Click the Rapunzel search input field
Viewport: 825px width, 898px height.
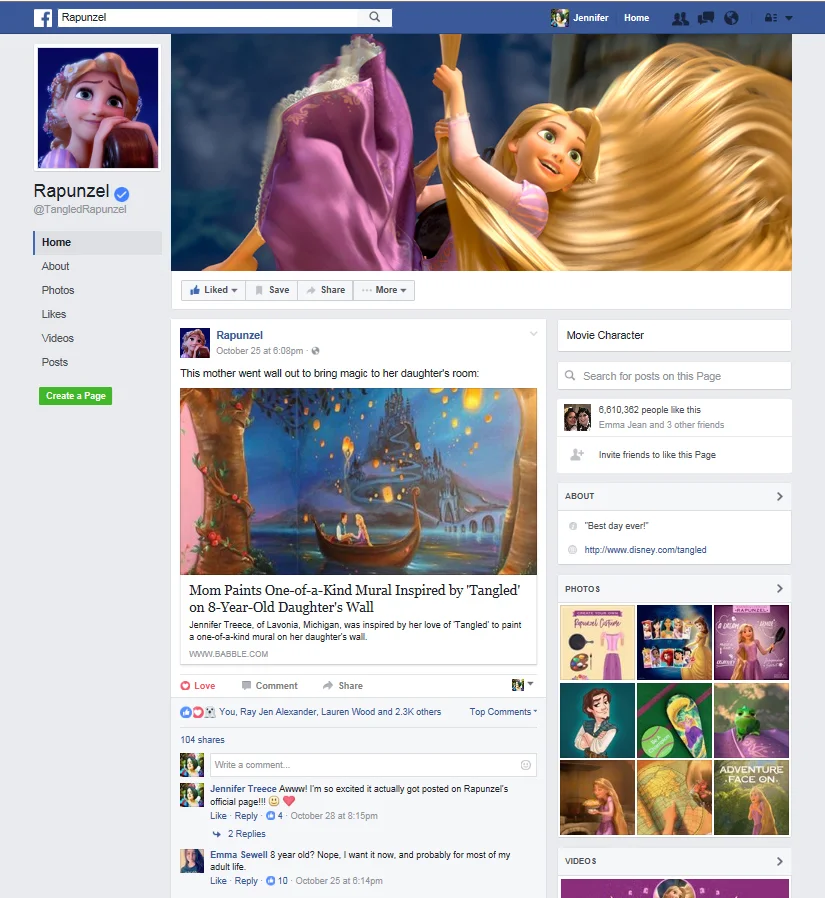pyautogui.click(x=208, y=17)
